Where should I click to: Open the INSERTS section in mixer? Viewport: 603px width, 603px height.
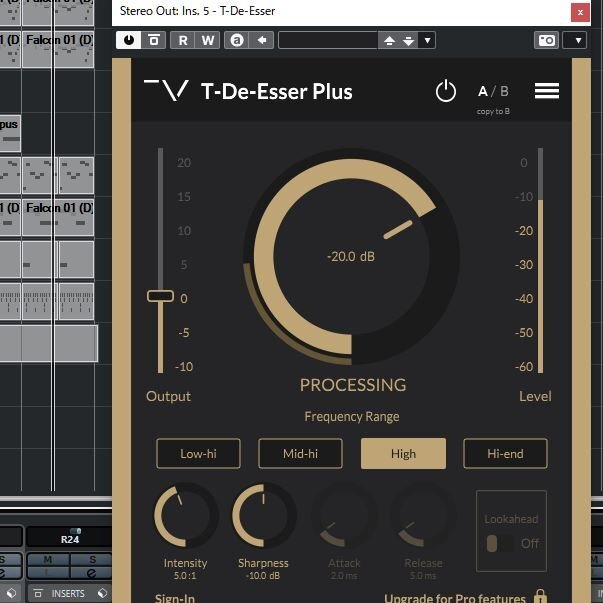[x=68, y=594]
